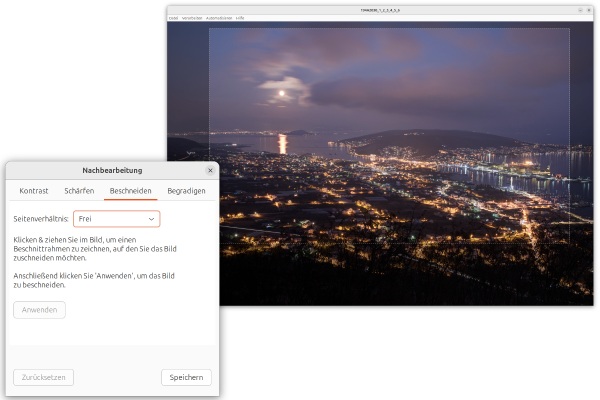The image size is (600, 400).
Task: Click the 'Anschließend klicken Sie Anwenden' text
Action: [94, 280]
